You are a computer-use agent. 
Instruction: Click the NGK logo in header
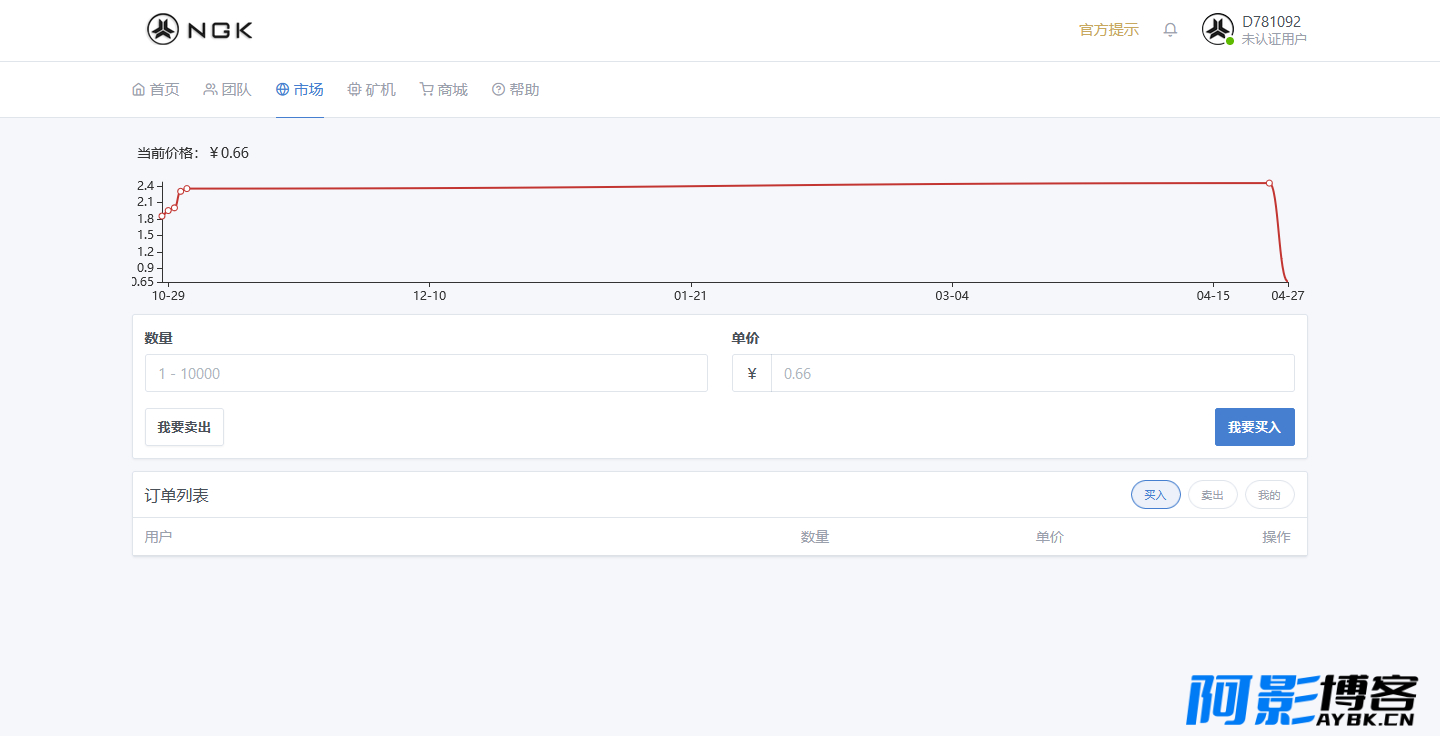(x=200, y=30)
